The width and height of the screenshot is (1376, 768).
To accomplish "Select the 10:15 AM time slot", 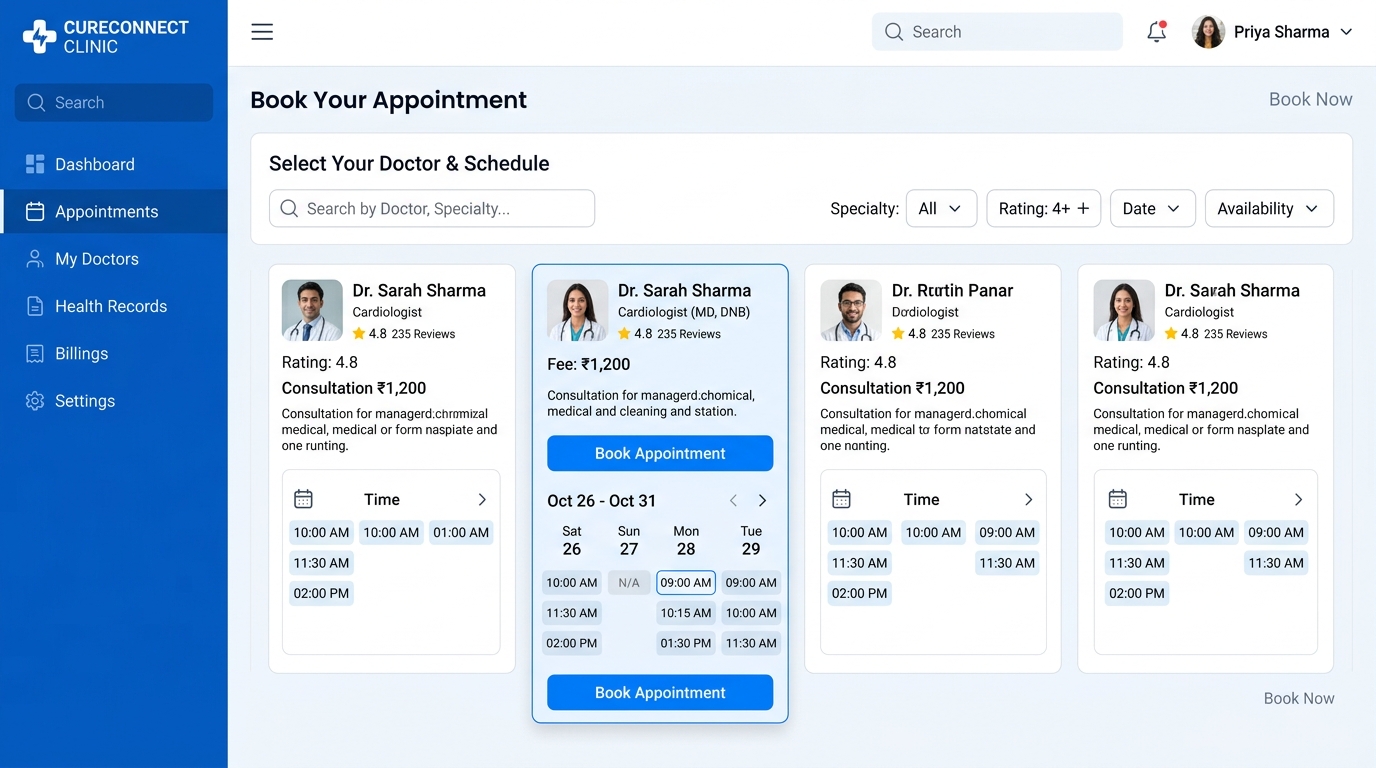I will point(686,613).
